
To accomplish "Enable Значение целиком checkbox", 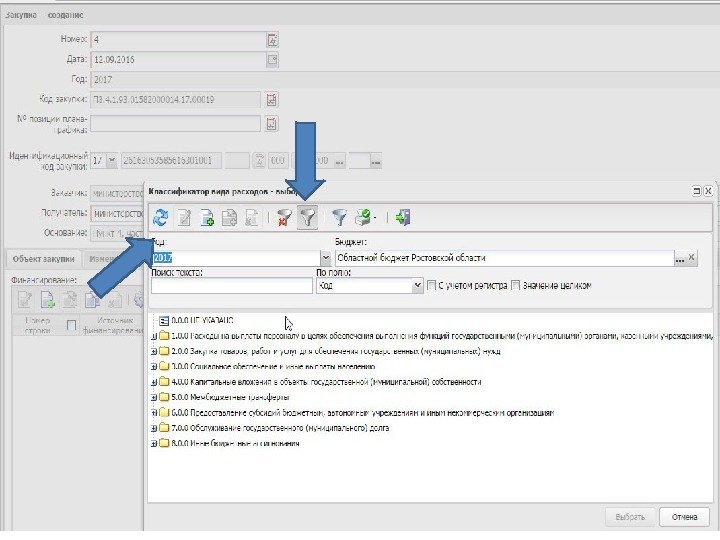I will pyautogui.click(x=515, y=286).
